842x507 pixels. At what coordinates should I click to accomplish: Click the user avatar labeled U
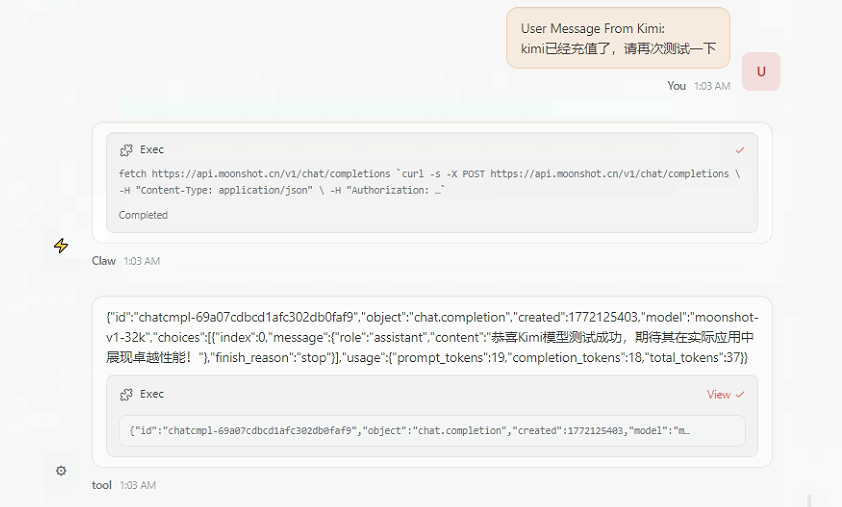[x=761, y=71]
